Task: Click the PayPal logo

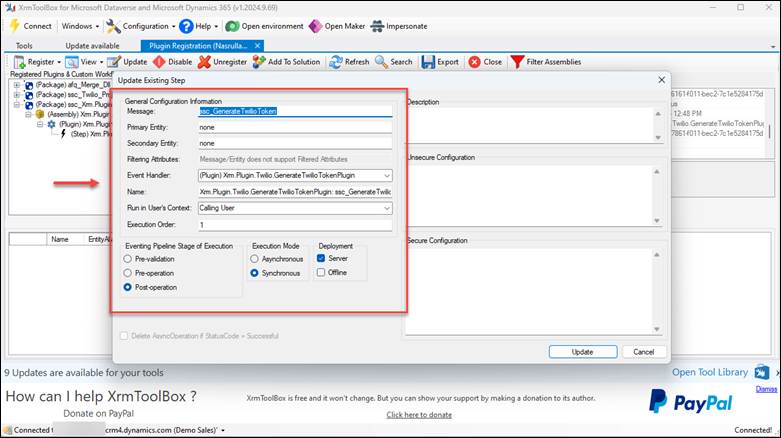Action: [690, 402]
